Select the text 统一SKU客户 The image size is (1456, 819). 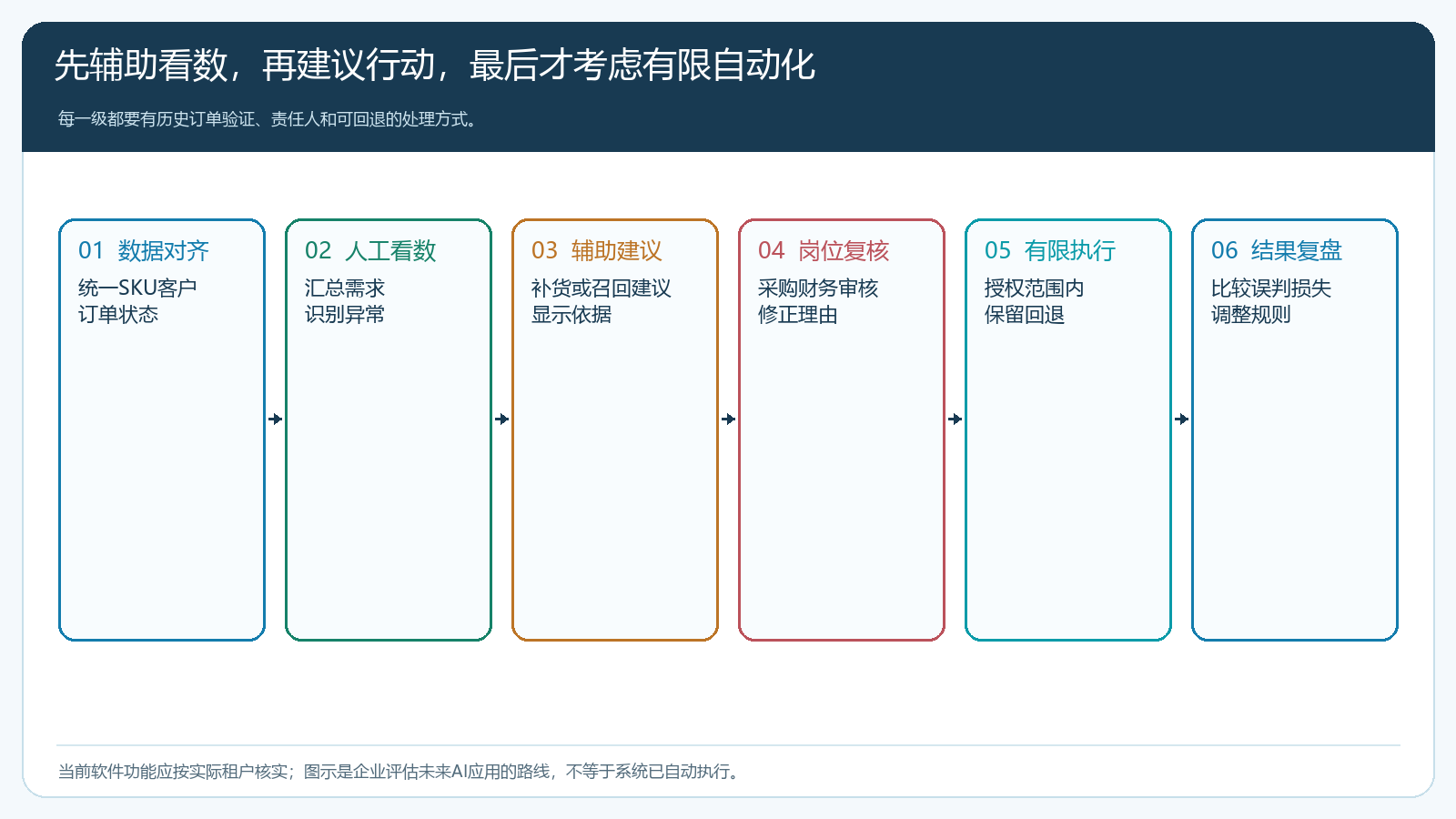click(x=137, y=288)
